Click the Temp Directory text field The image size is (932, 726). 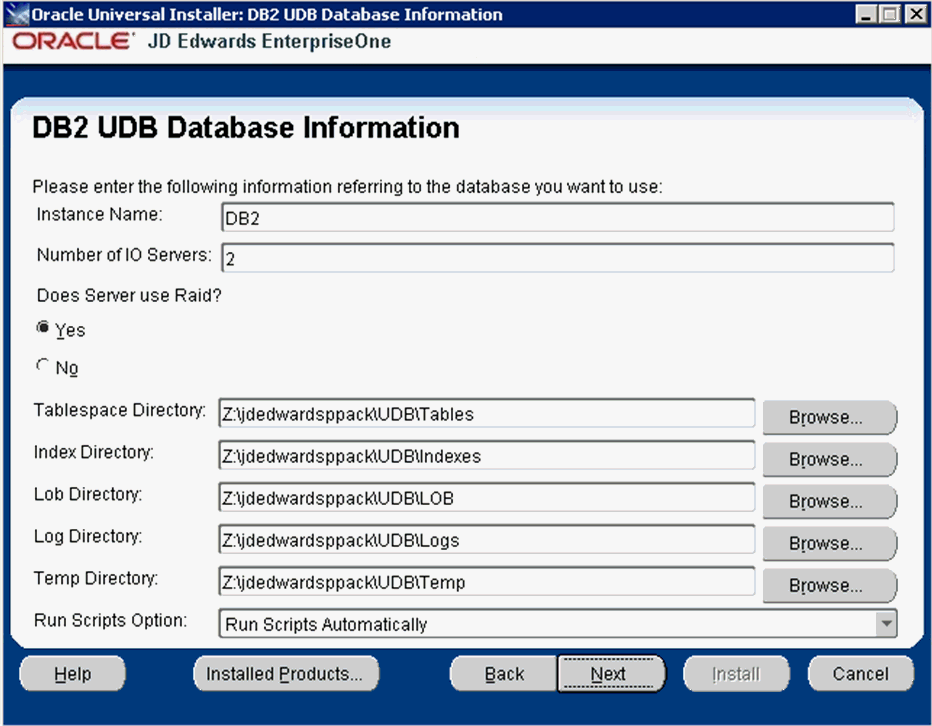(x=487, y=582)
